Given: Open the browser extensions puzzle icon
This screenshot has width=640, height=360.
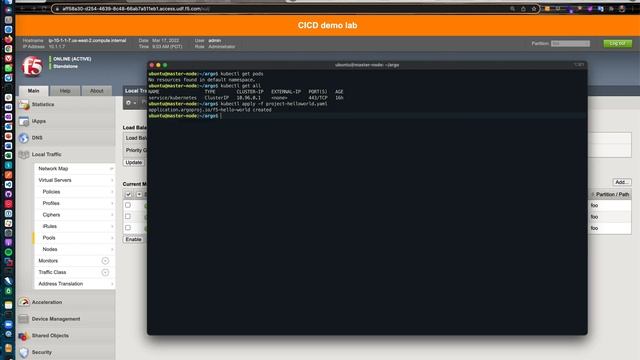Looking at the screenshot, I should click(611, 9).
